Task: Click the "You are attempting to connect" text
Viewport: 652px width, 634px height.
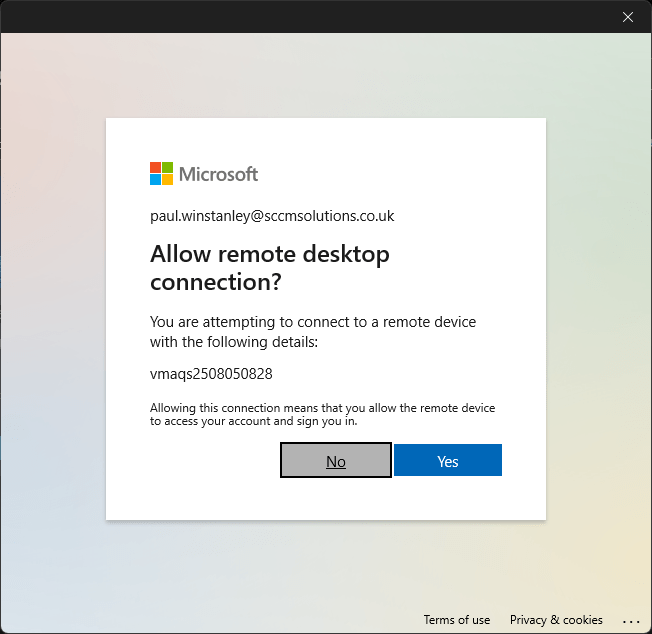Action: [312, 331]
